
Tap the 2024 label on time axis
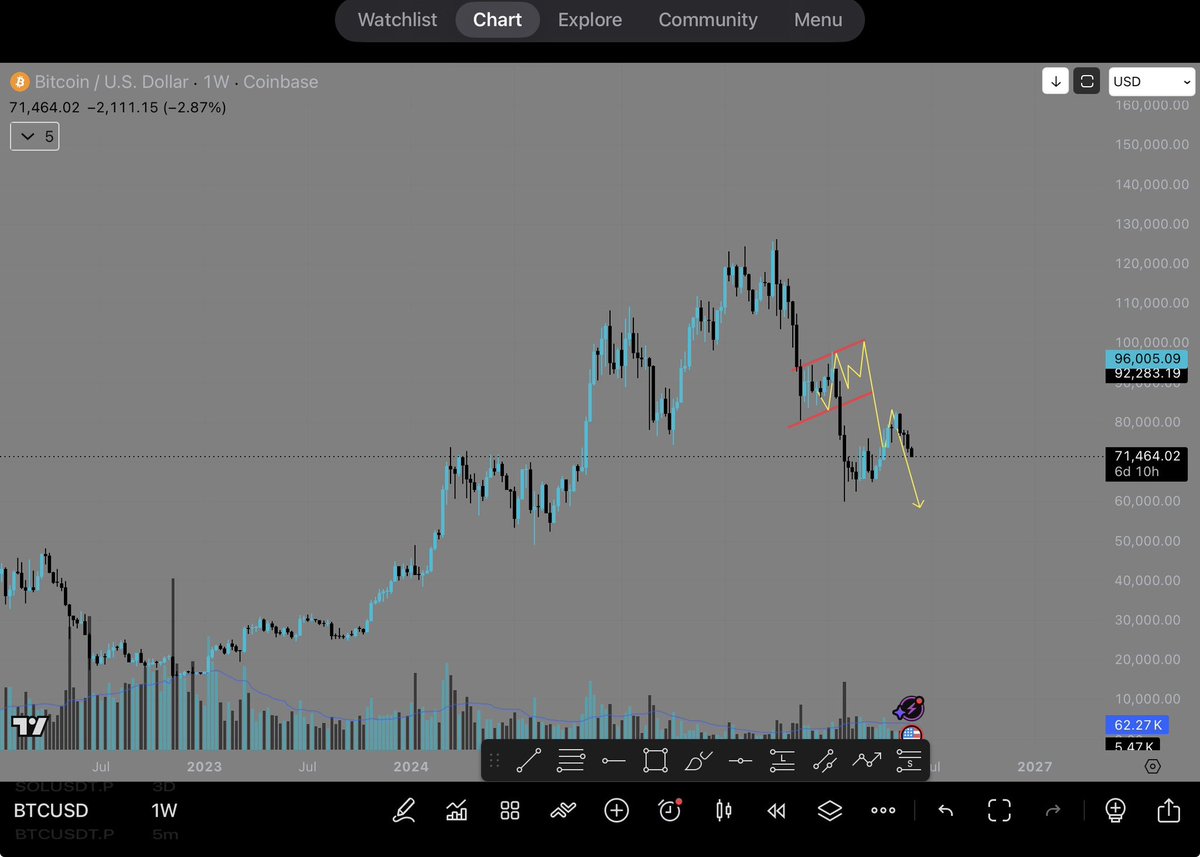coord(411,767)
